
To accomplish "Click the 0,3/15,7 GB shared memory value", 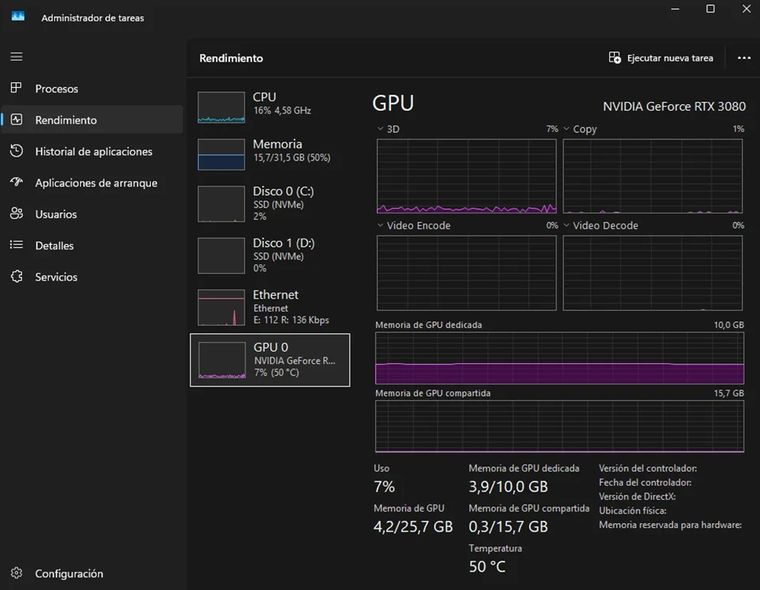I will pyautogui.click(x=508, y=526).
